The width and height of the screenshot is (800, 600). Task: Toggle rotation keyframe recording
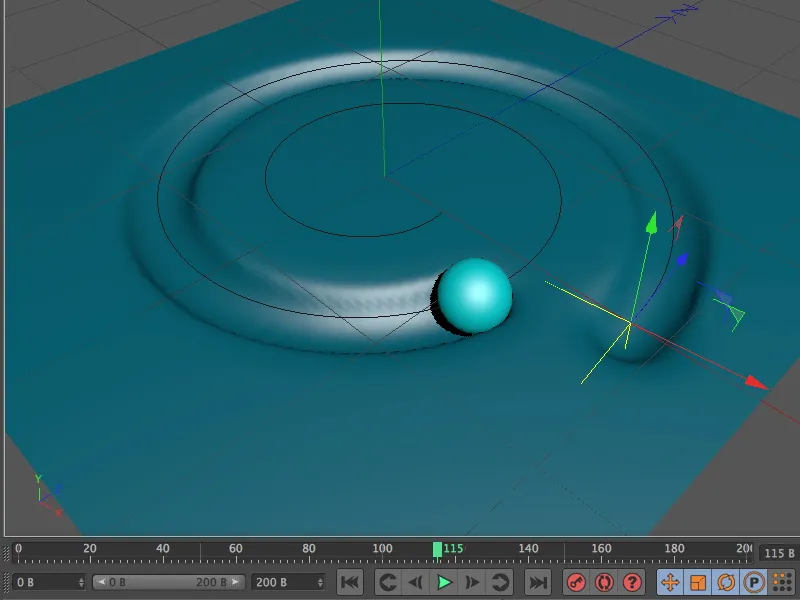726,582
